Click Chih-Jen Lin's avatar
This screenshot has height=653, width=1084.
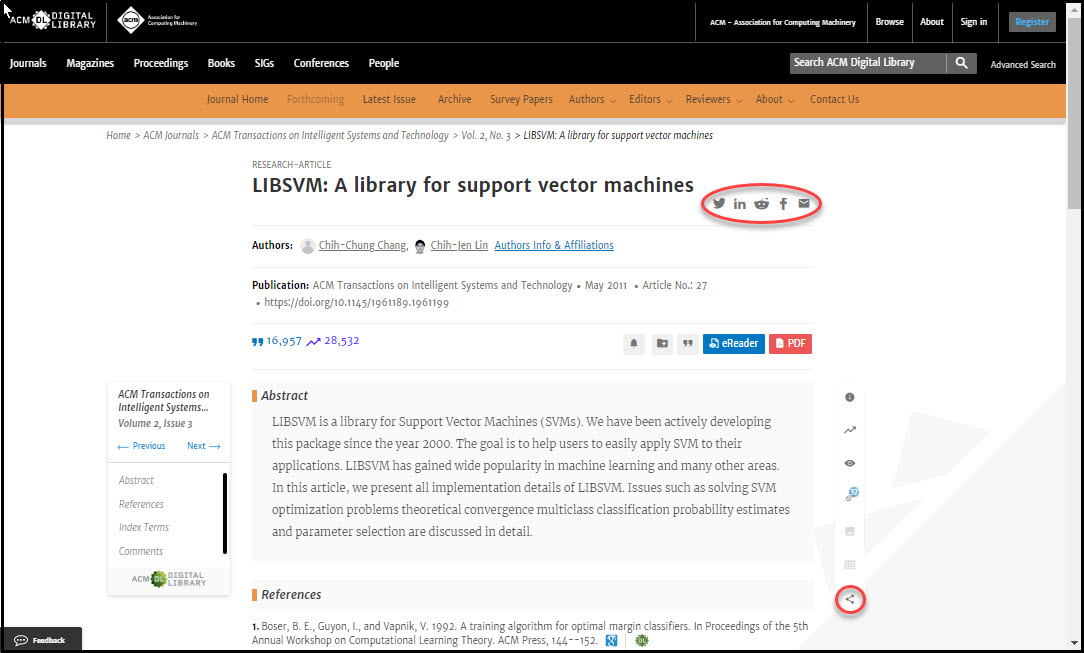pyautogui.click(x=420, y=246)
